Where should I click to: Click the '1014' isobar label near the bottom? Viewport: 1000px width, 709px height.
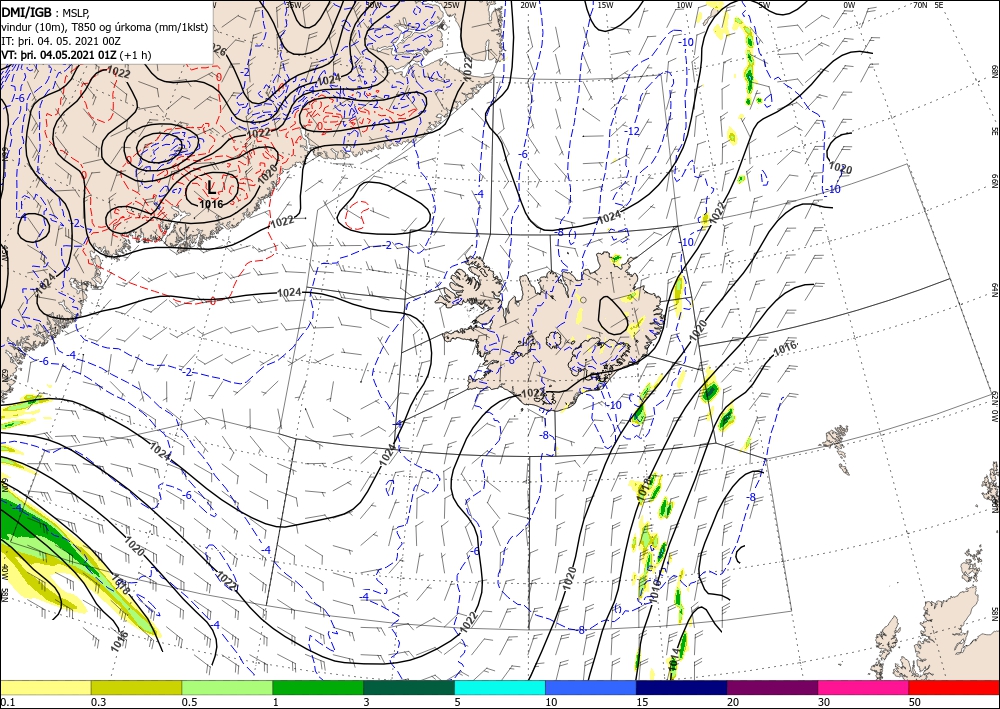tap(673, 659)
